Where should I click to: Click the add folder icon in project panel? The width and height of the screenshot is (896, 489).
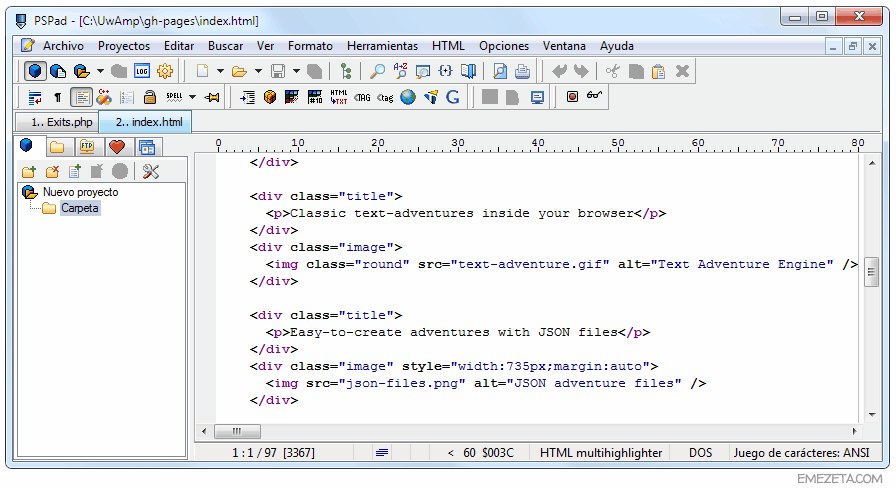click(29, 171)
